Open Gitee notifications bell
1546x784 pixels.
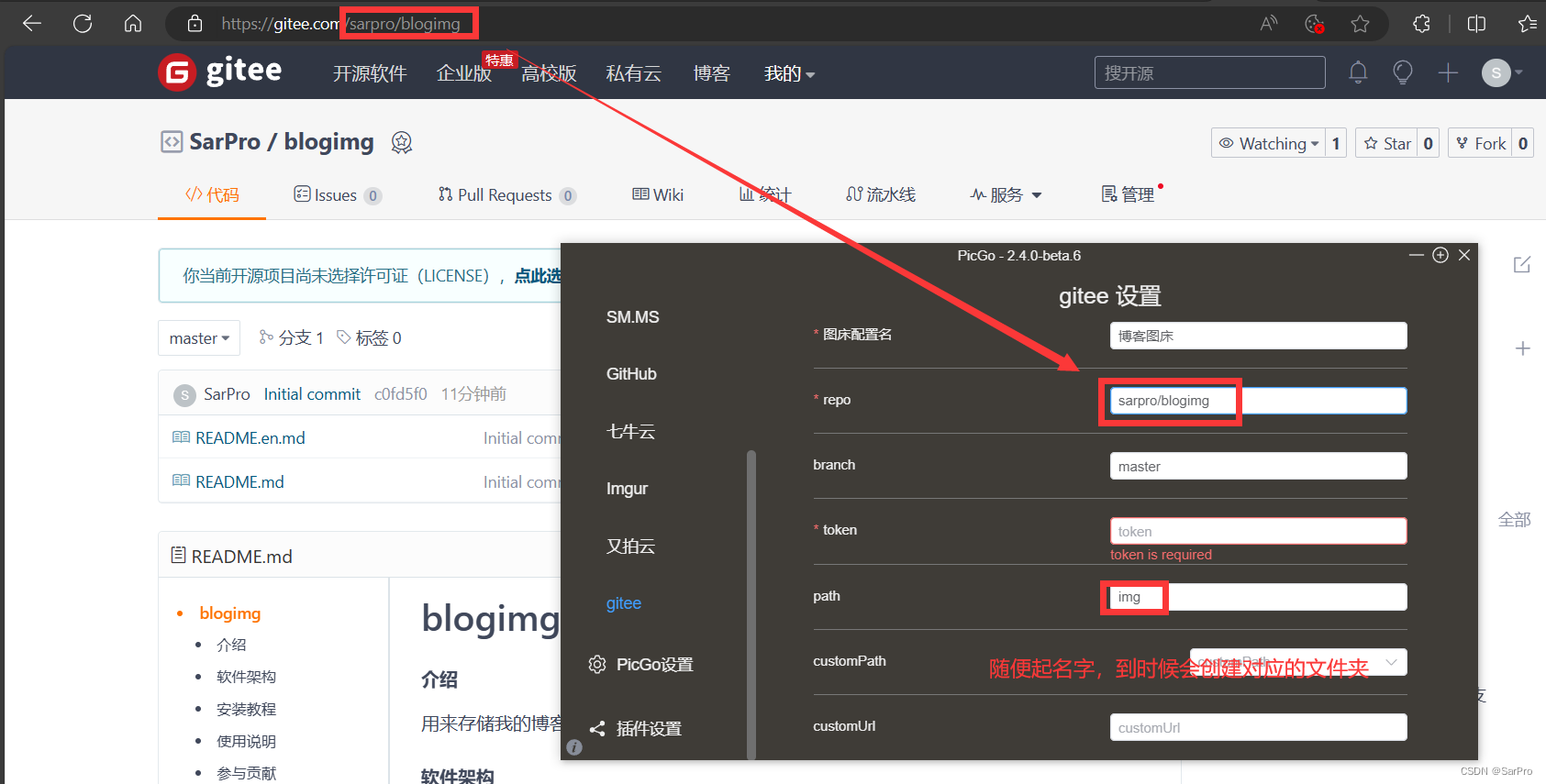coord(1358,72)
